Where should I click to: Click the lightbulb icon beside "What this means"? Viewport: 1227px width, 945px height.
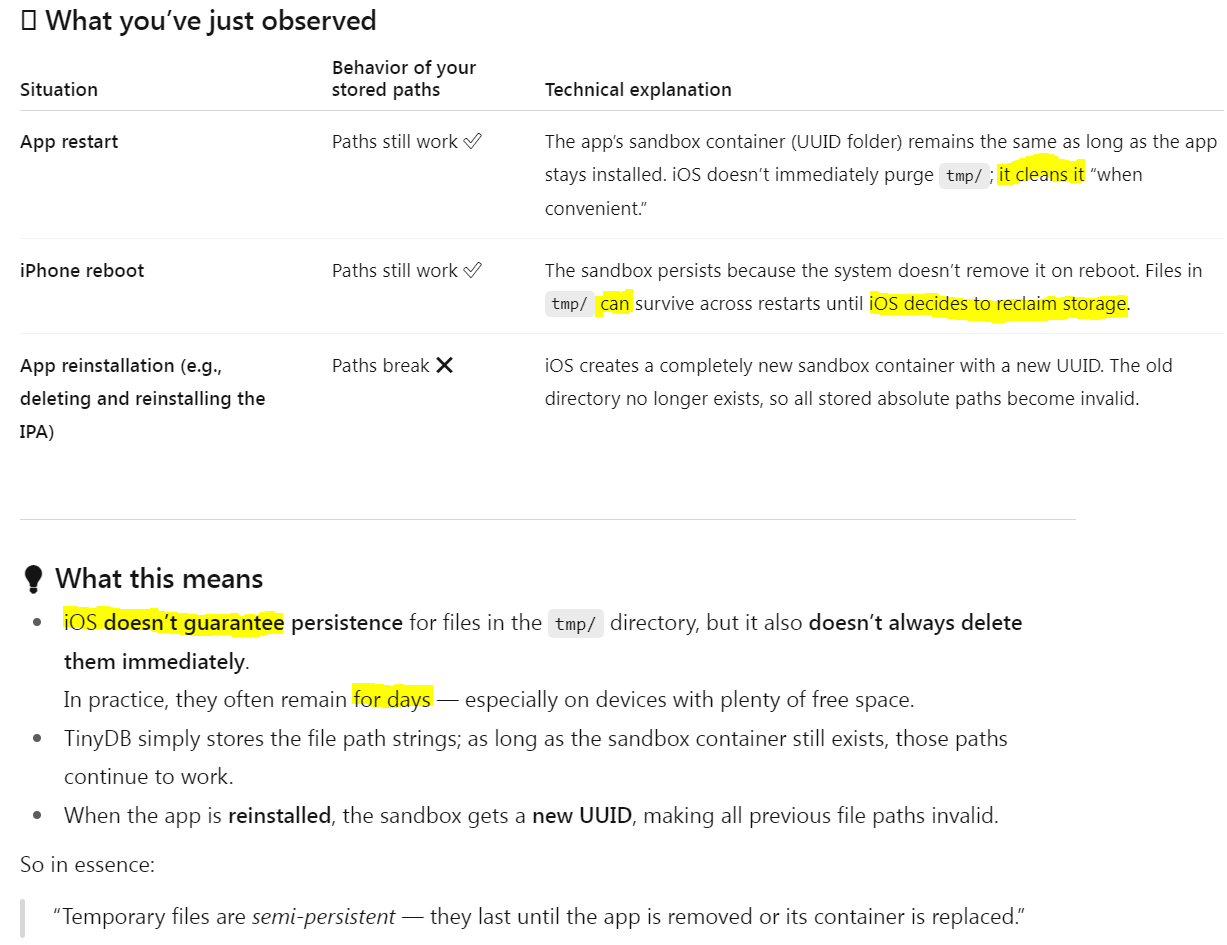33,579
